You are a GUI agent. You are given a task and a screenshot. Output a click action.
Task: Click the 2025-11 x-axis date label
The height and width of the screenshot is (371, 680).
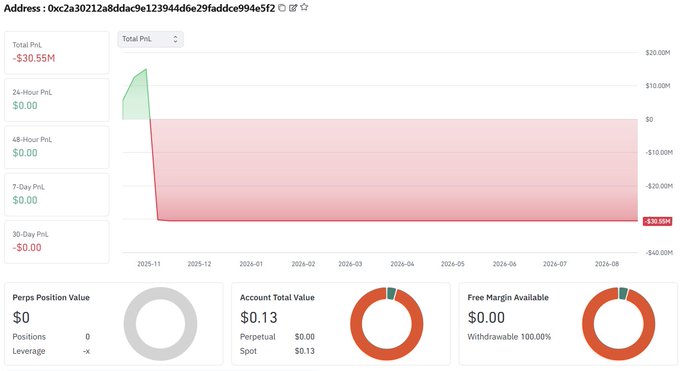click(x=149, y=264)
